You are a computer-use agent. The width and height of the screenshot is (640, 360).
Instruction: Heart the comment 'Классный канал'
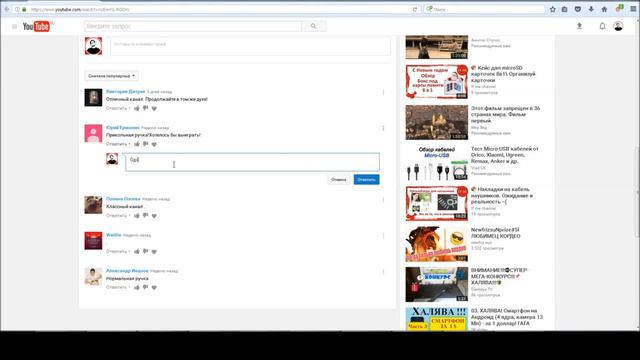(x=154, y=216)
